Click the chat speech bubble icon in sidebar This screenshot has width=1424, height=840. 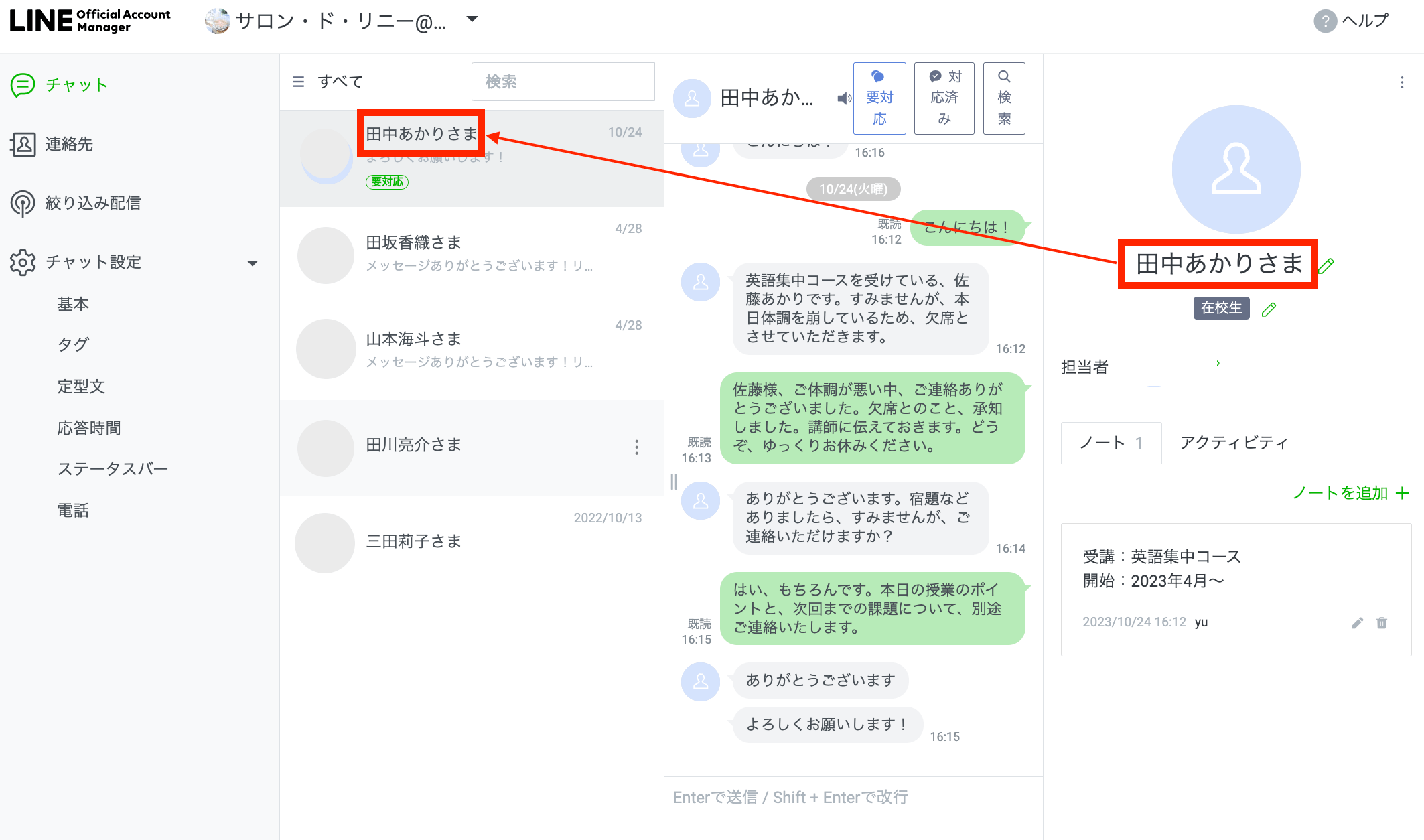coord(23,85)
